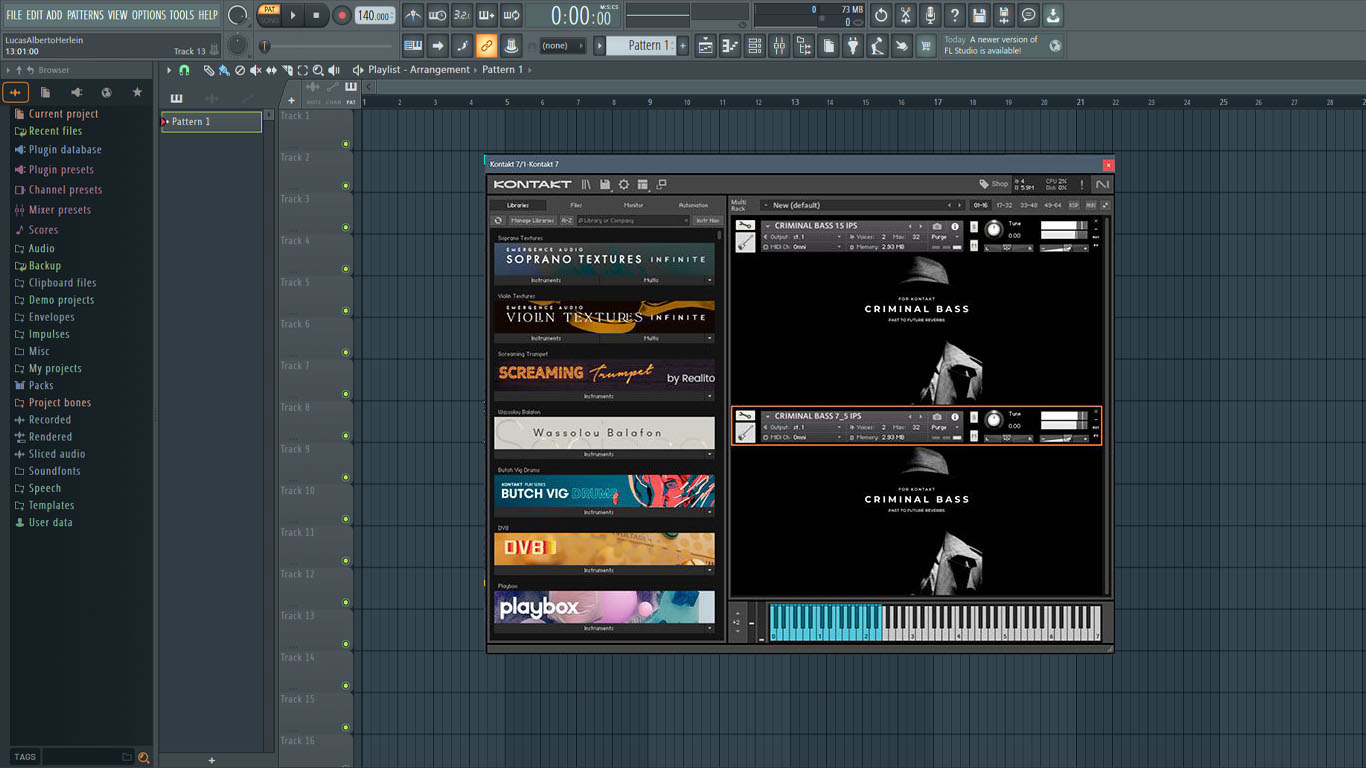Toggle the Track 10 mute light

tap(346, 519)
